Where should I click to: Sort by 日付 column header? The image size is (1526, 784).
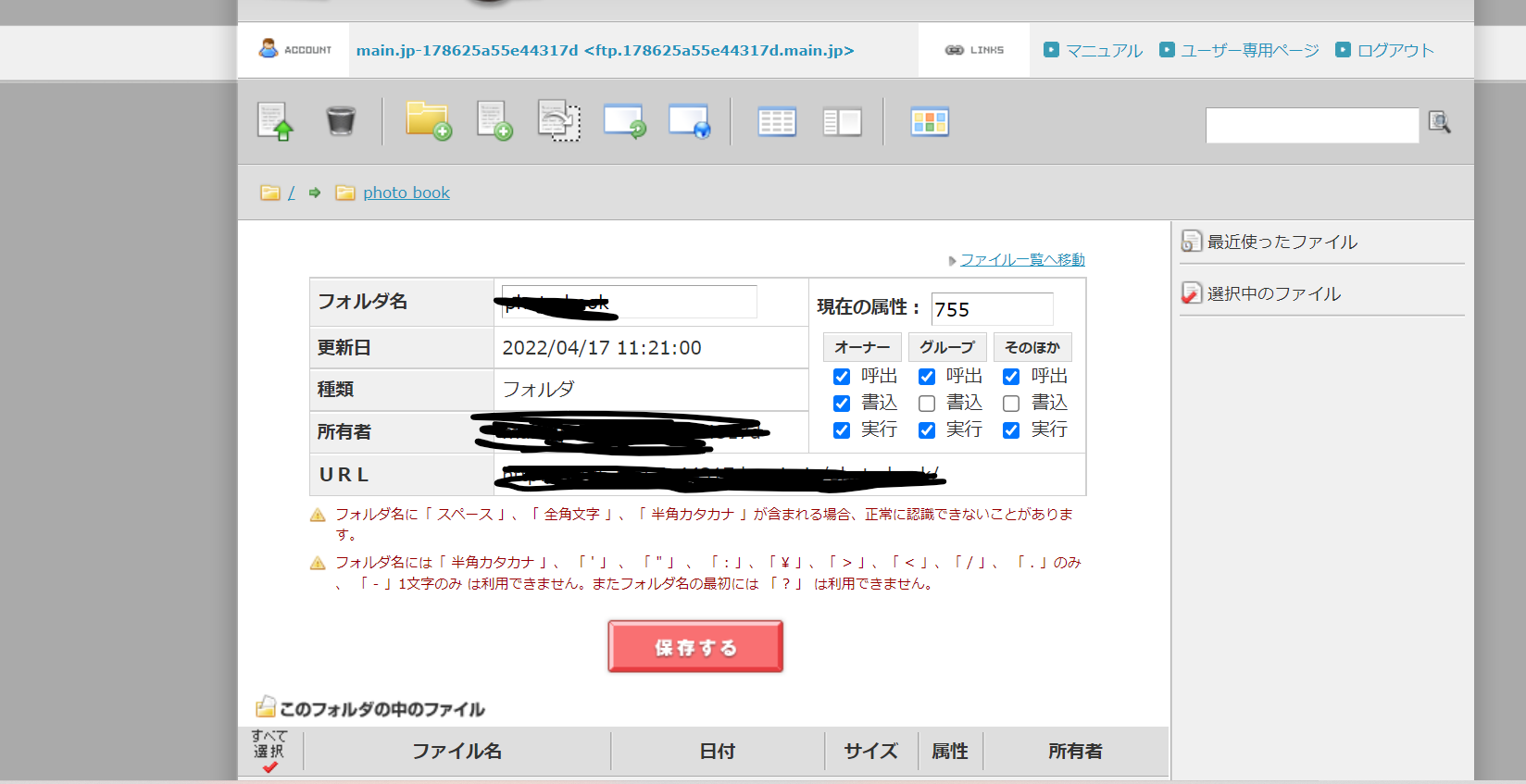(718, 752)
